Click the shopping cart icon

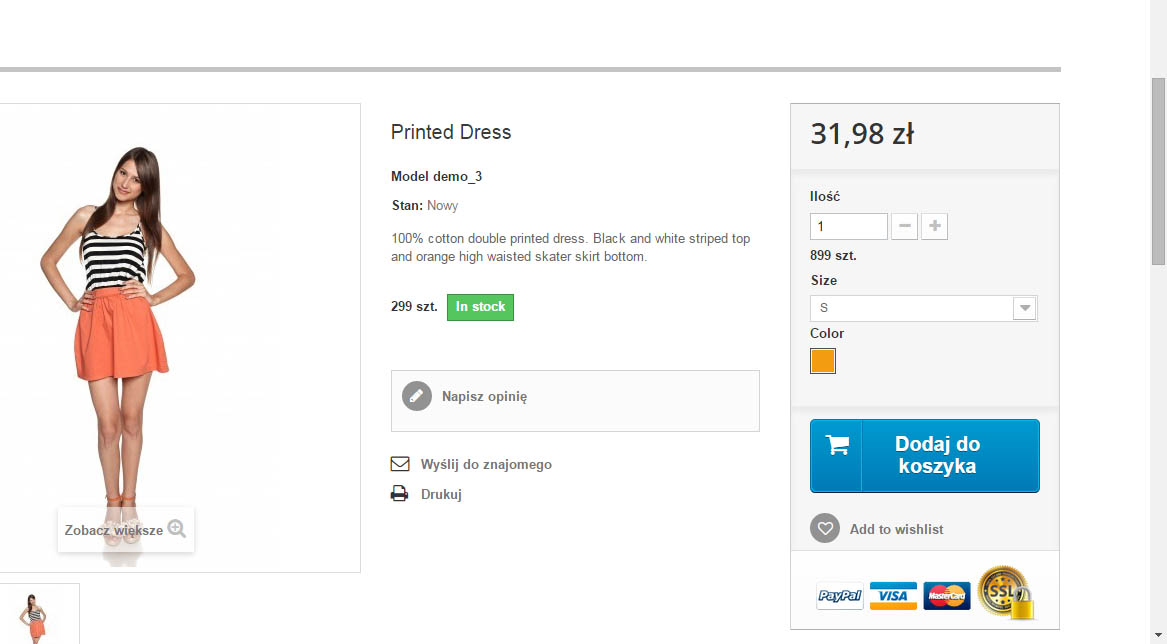coord(837,446)
